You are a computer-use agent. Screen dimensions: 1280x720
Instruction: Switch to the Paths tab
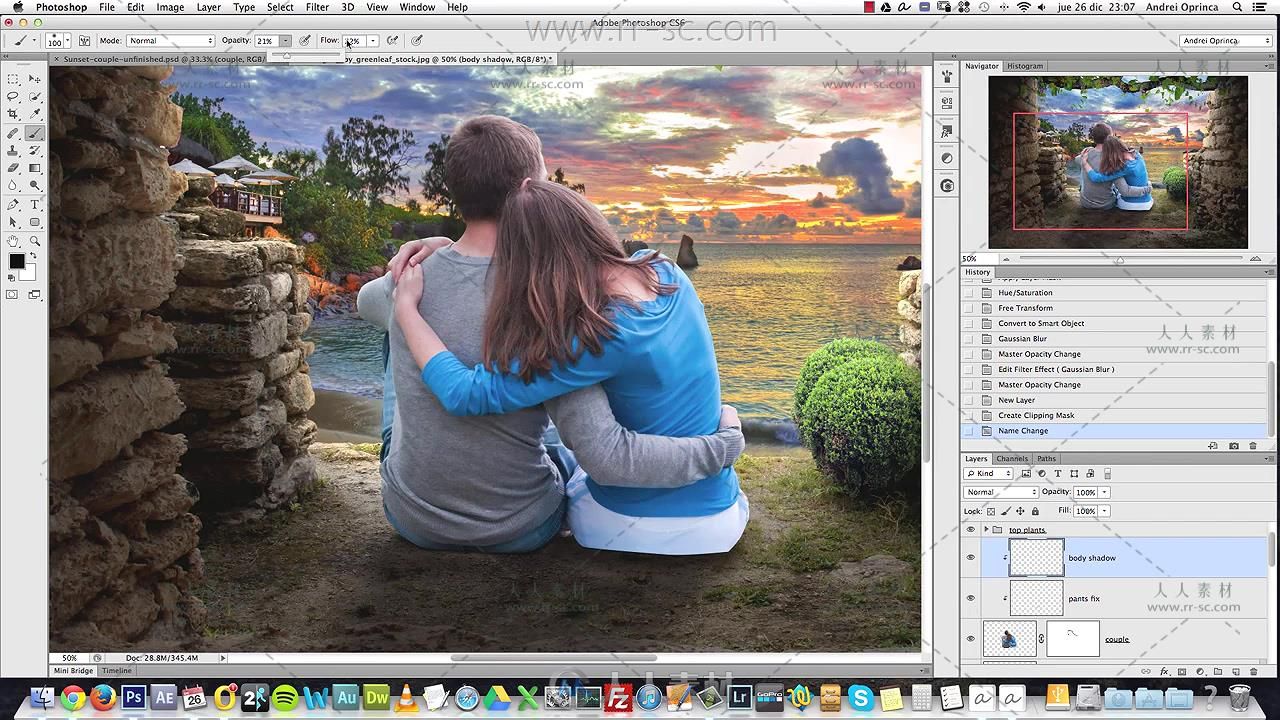pos(1046,459)
